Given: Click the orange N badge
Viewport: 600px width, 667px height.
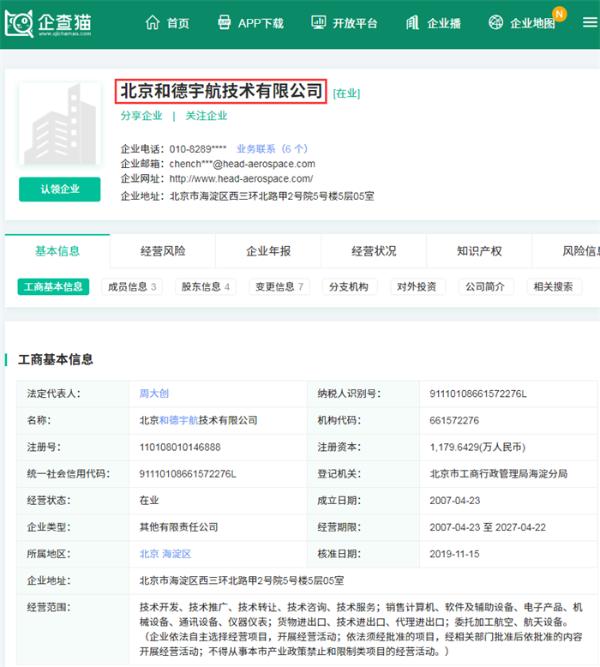Looking at the screenshot, I should pos(559,14).
